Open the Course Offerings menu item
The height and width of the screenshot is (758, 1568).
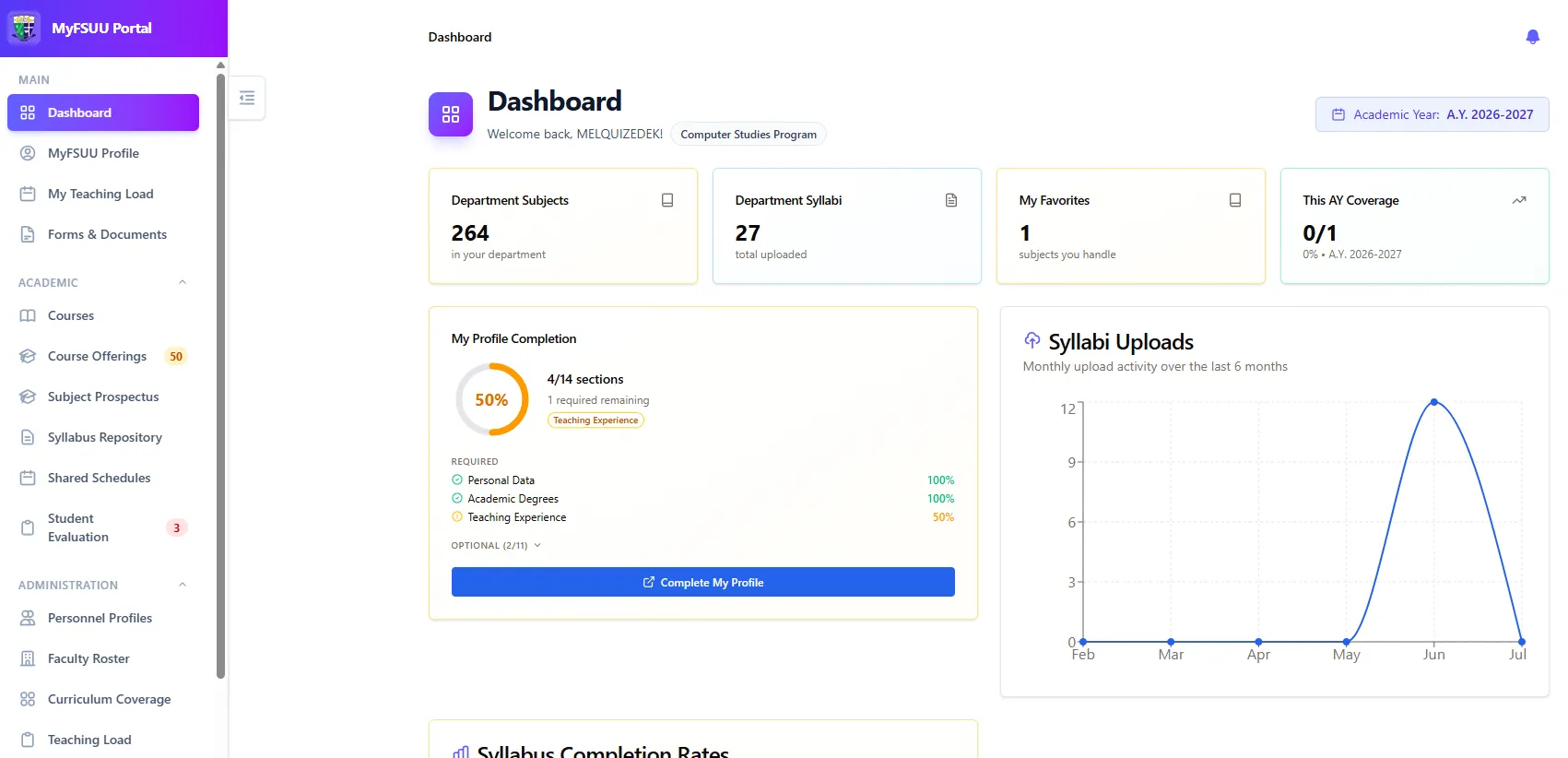[103, 356]
